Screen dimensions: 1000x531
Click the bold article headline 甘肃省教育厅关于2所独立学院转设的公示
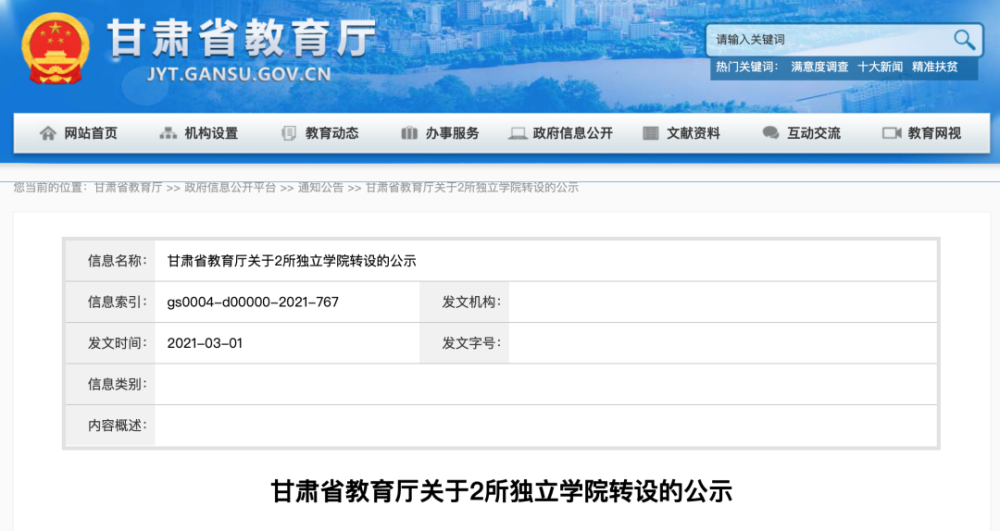(501, 491)
